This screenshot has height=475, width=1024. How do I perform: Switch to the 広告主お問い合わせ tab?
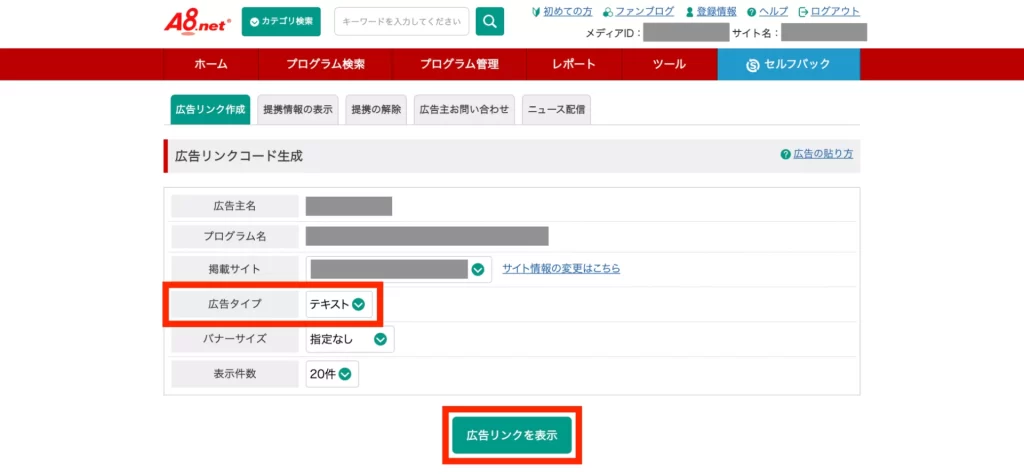(464, 110)
